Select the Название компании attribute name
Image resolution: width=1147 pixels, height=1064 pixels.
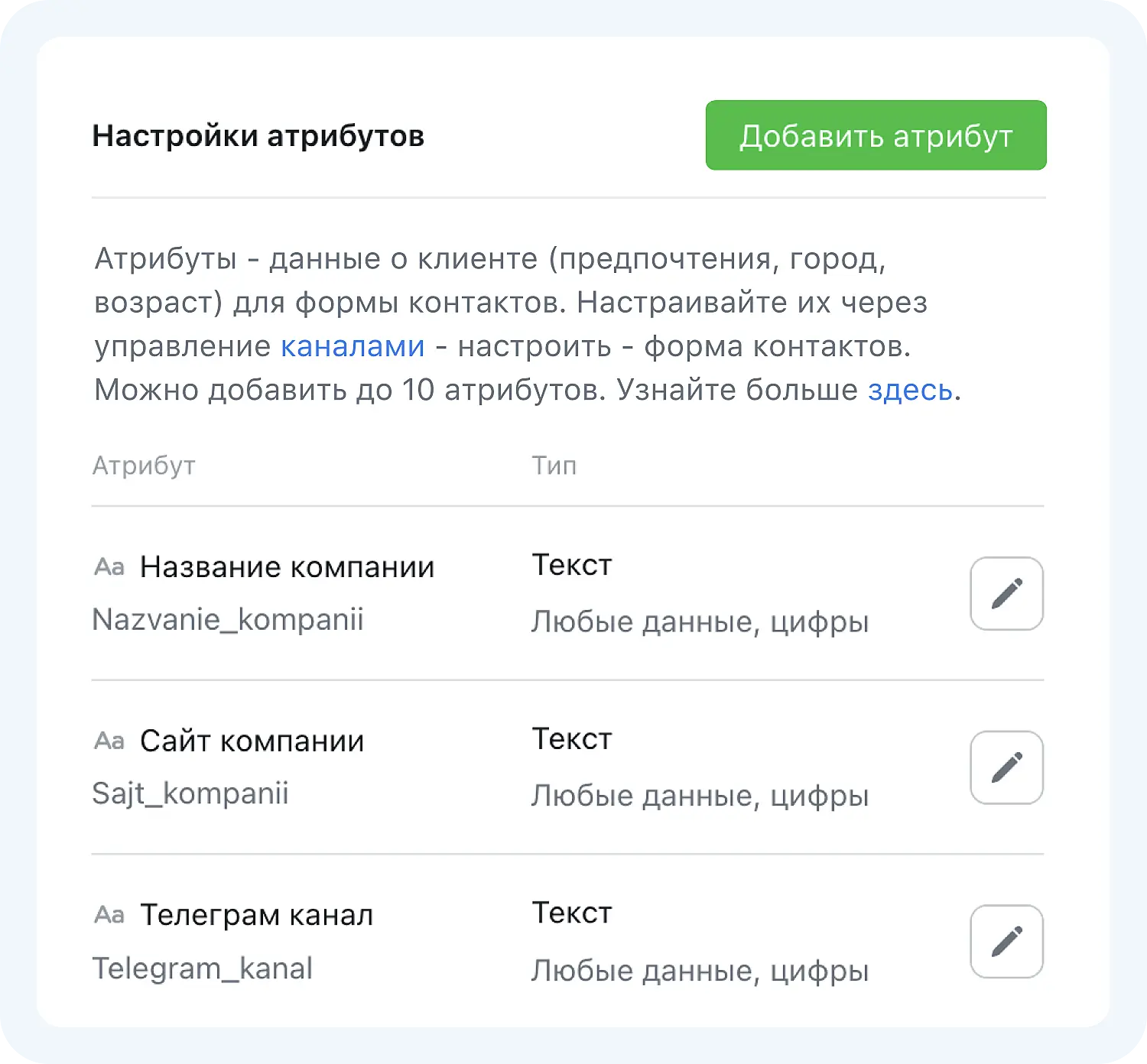(287, 567)
